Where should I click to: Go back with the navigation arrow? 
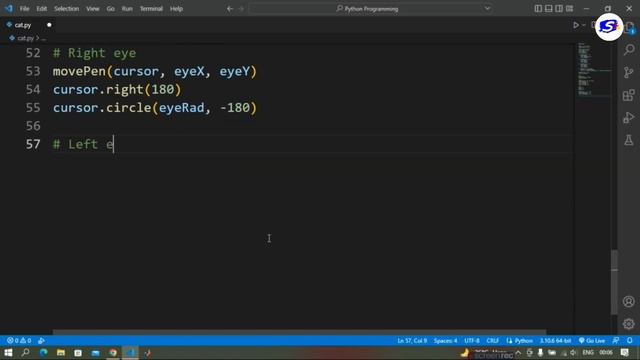[x=230, y=9]
